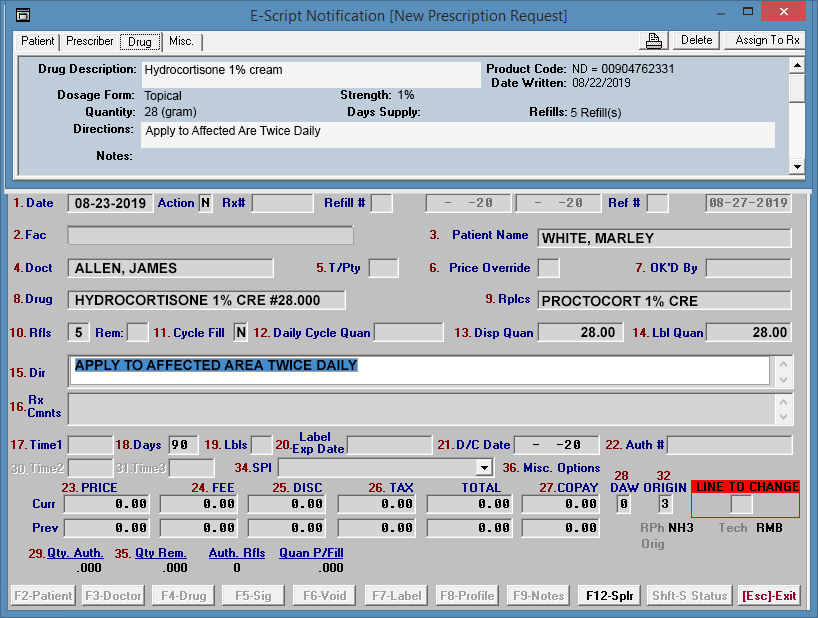Image resolution: width=818 pixels, height=618 pixels.
Task: Click the Cycle Fill field
Action: (x=241, y=332)
